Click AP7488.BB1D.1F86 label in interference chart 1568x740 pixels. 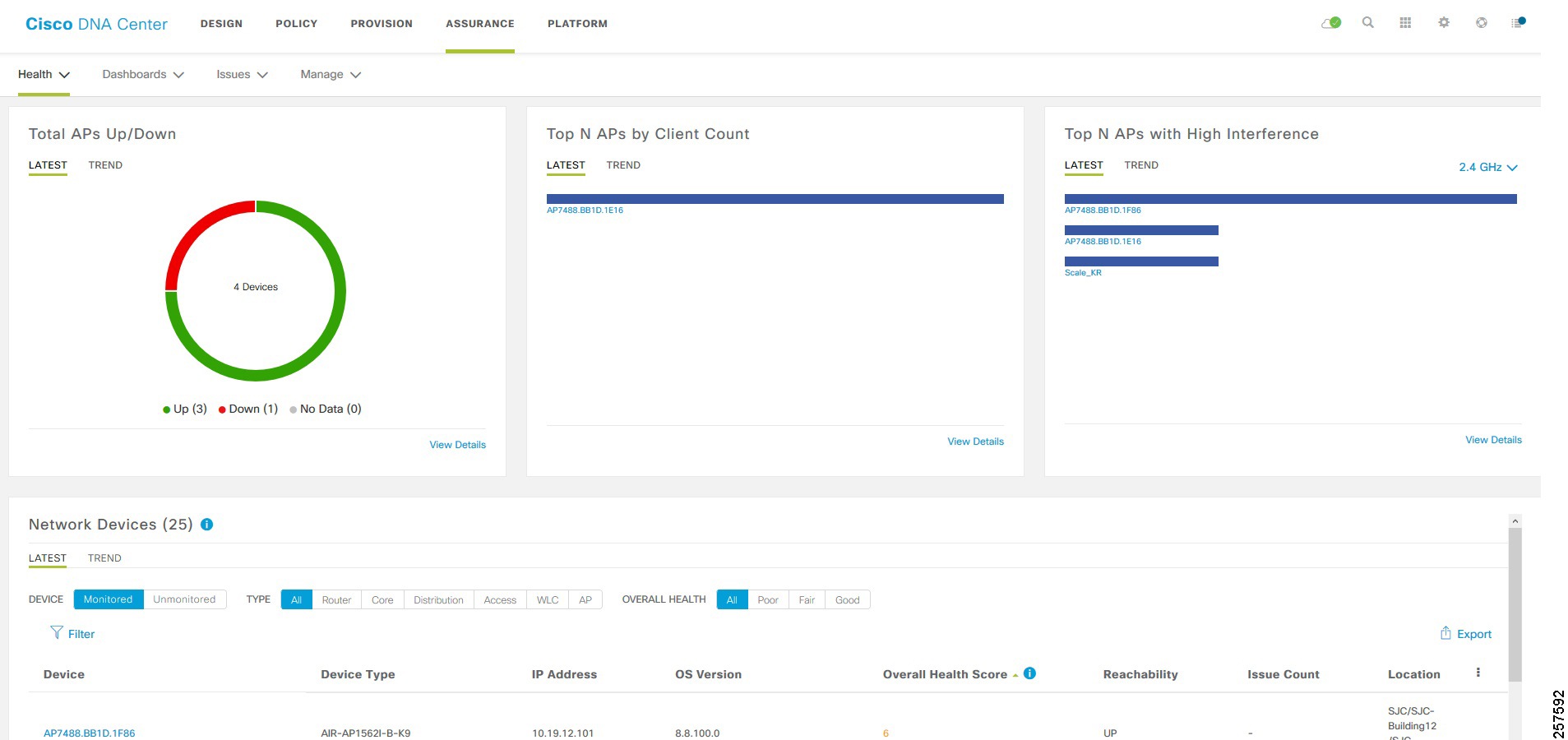(x=1103, y=210)
